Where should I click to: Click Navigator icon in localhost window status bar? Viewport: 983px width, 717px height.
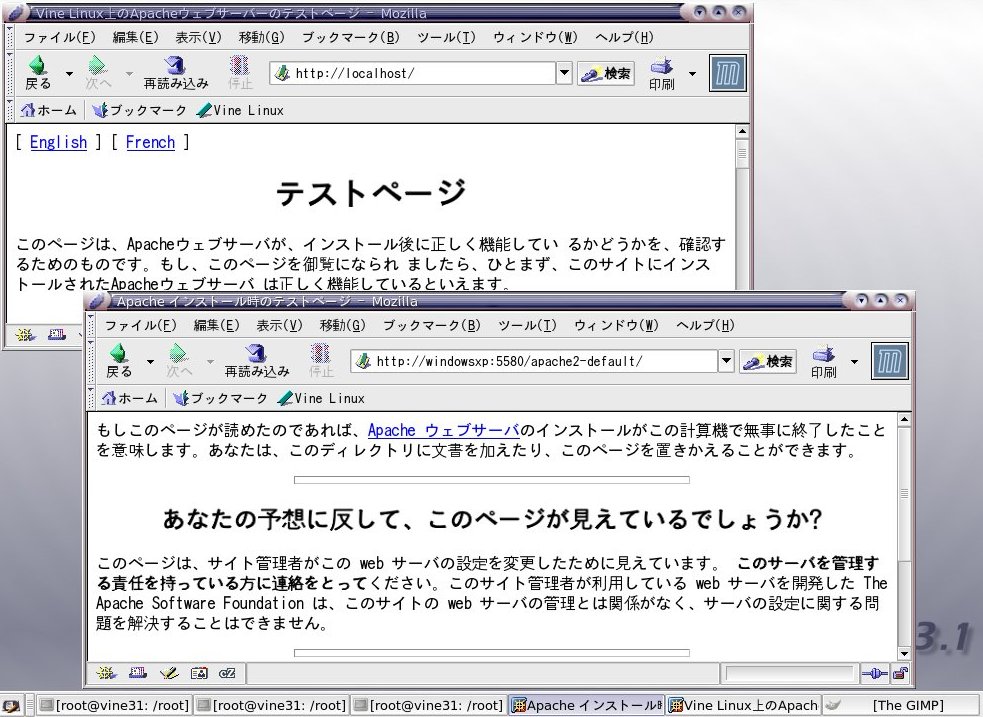coord(25,335)
